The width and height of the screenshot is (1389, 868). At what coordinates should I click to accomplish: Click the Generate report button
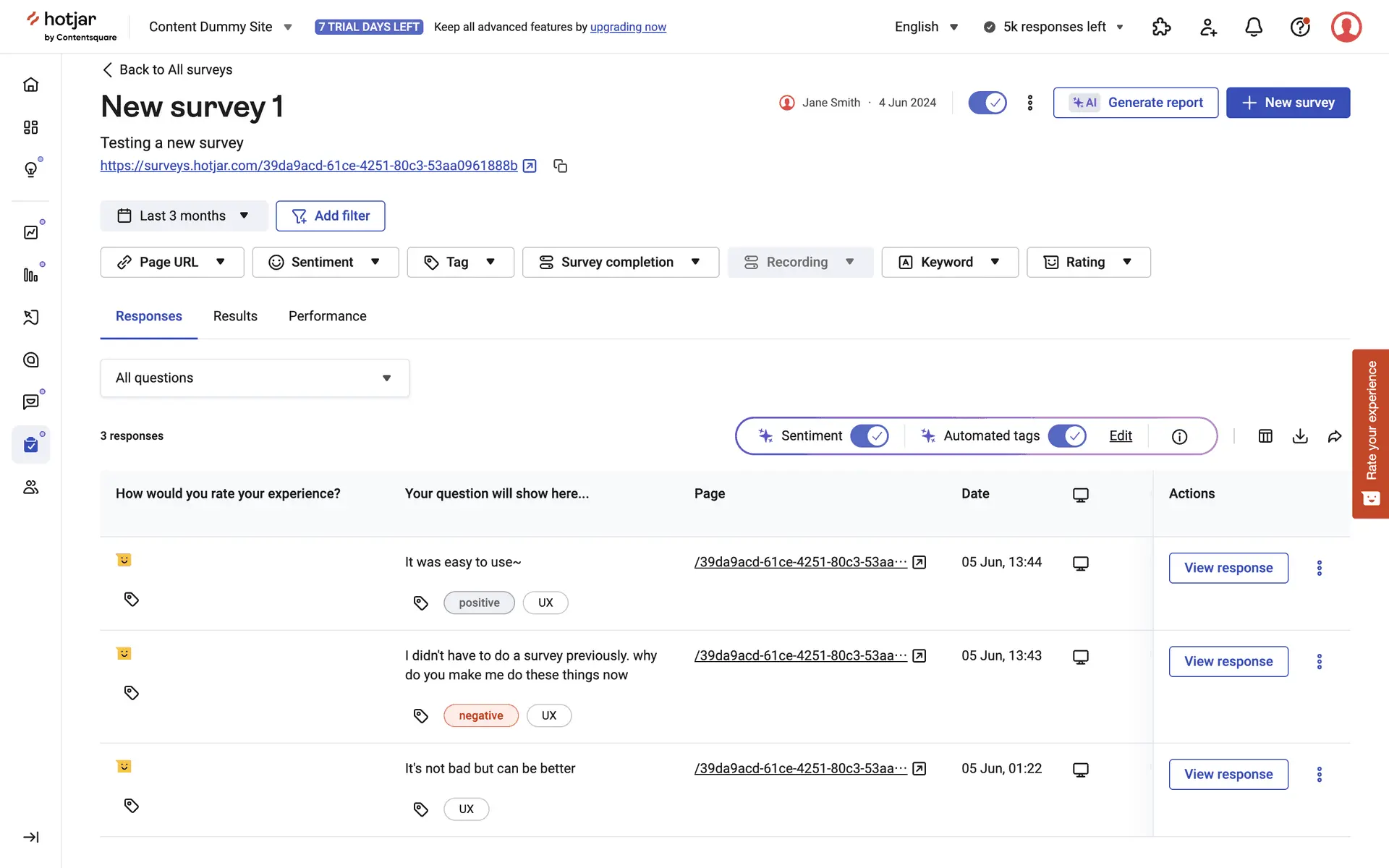click(x=1135, y=103)
